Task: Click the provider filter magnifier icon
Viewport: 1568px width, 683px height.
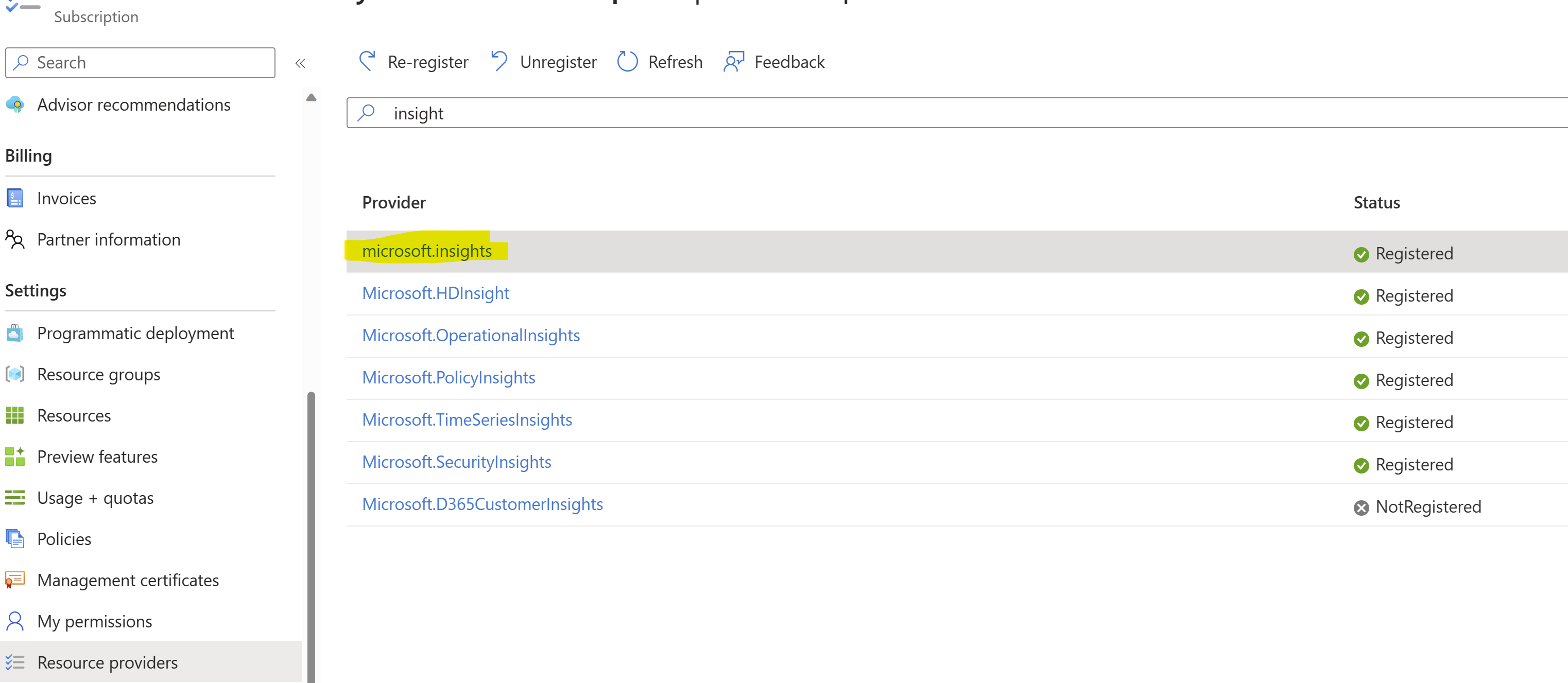Action: pyautogui.click(x=366, y=113)
